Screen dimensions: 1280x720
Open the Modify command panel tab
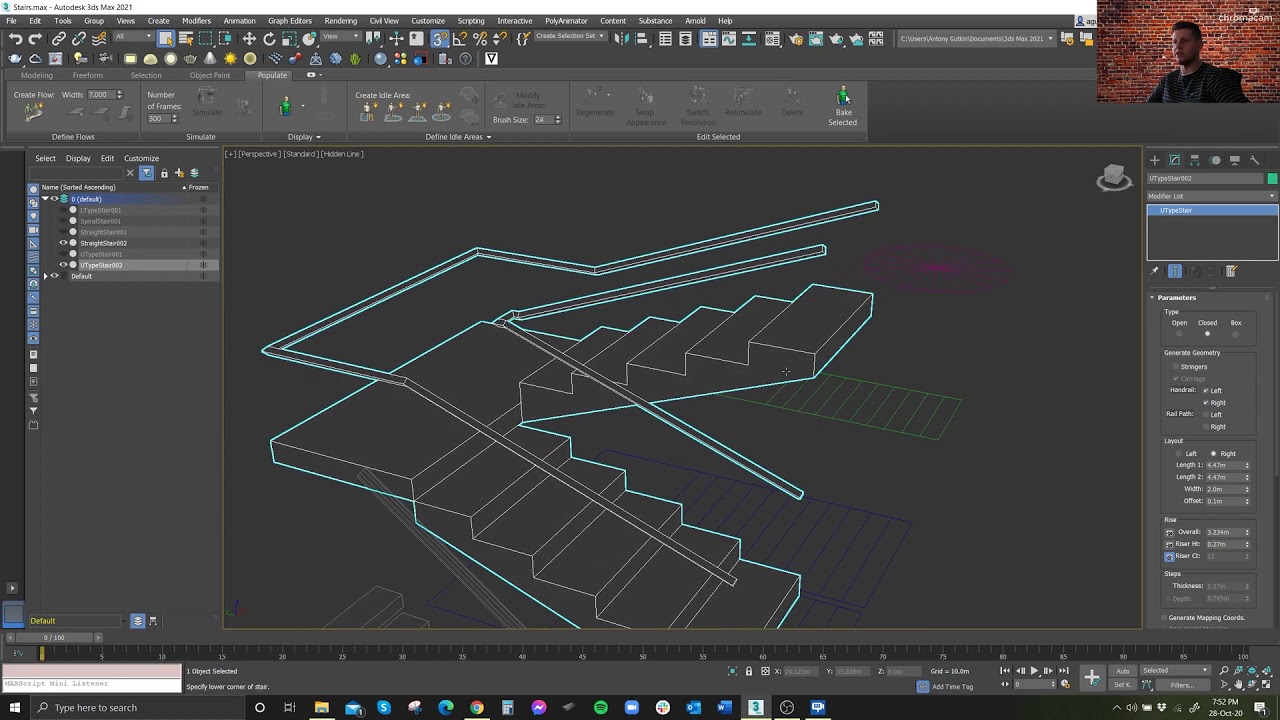tap(1175, 160)
